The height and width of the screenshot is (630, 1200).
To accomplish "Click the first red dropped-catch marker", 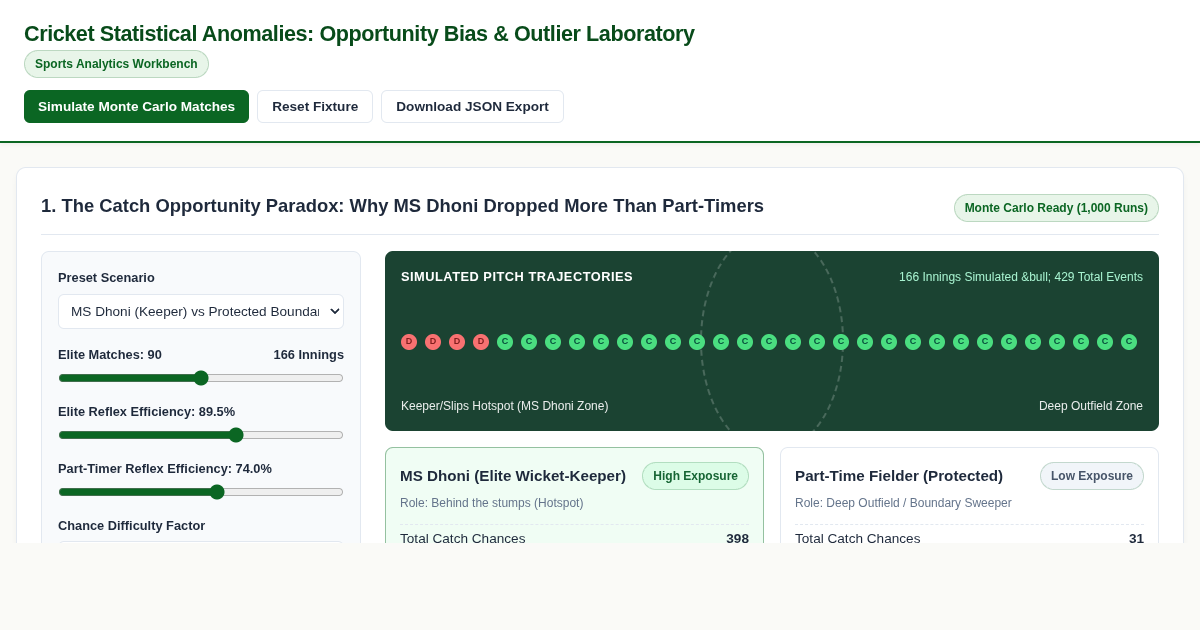I will point(409,342).
